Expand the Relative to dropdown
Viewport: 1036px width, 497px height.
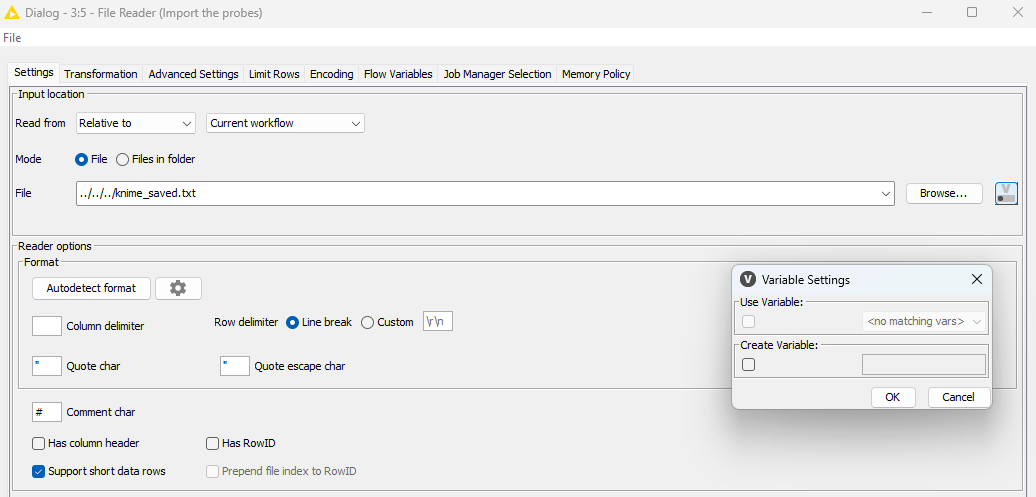135,123
